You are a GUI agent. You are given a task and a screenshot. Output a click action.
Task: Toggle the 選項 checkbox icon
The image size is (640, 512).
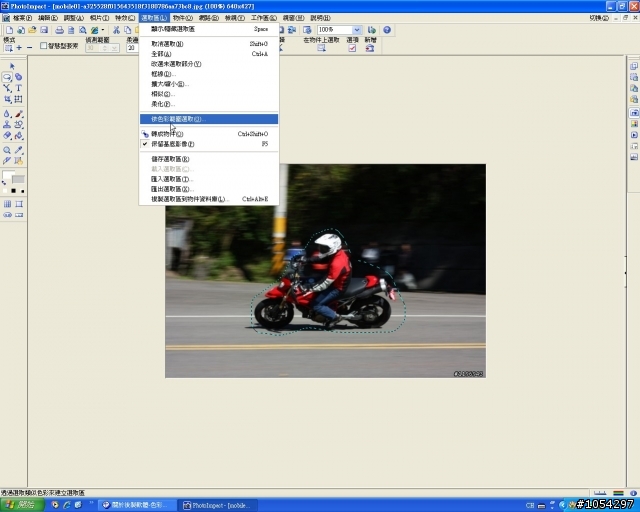(x=352, y=48)
